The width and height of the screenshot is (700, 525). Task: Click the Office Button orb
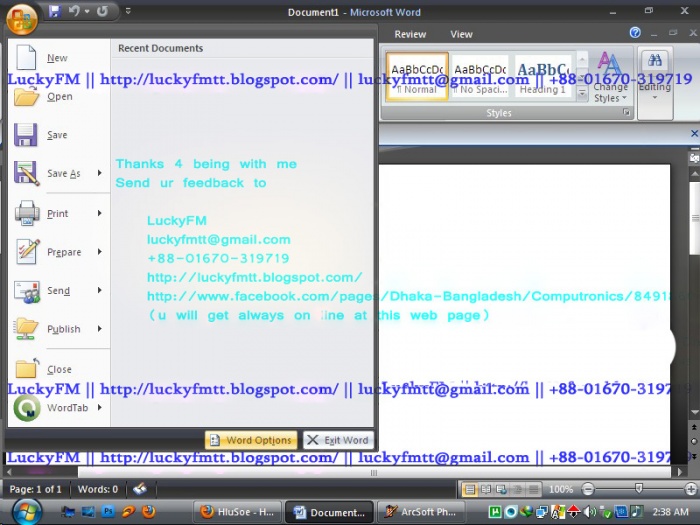[20, 17]
